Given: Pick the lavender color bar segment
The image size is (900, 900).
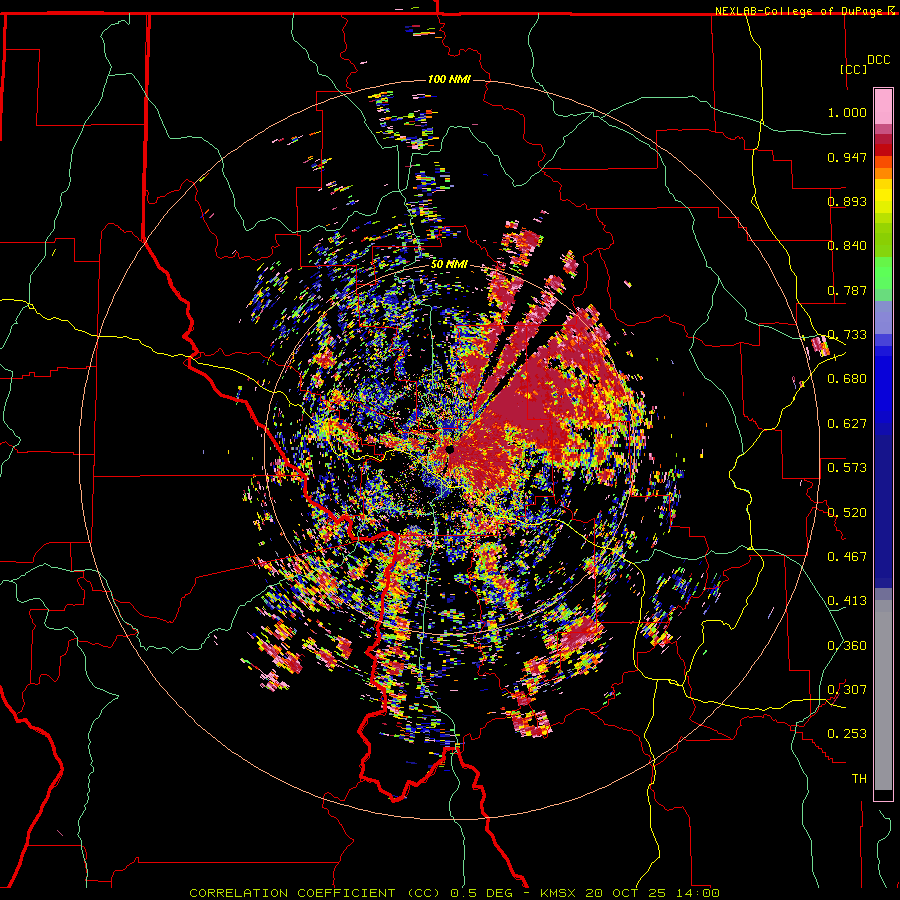Looking at the screenshot, I should click(883, 317).
